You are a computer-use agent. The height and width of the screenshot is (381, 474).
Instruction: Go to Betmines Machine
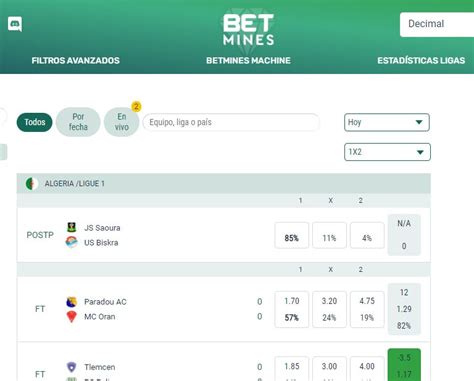click(x=248, y=60)
